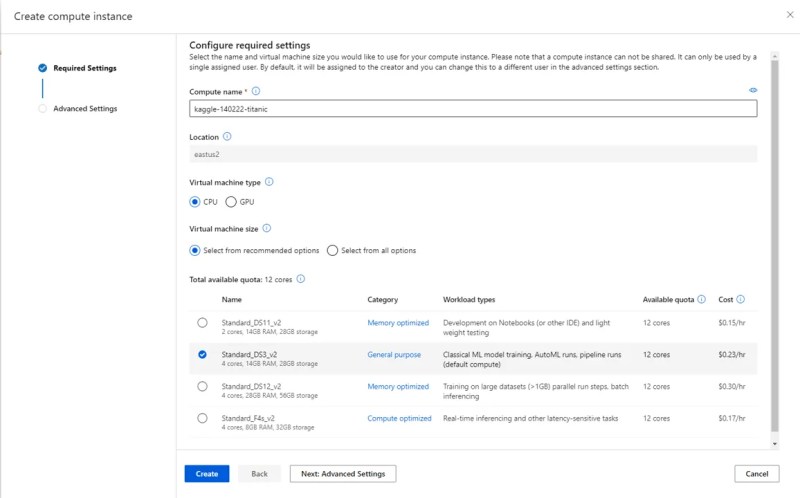Viewport: 800px width, 498px height.
Task: Open the Required Settings step
Action: click(85, 68)
